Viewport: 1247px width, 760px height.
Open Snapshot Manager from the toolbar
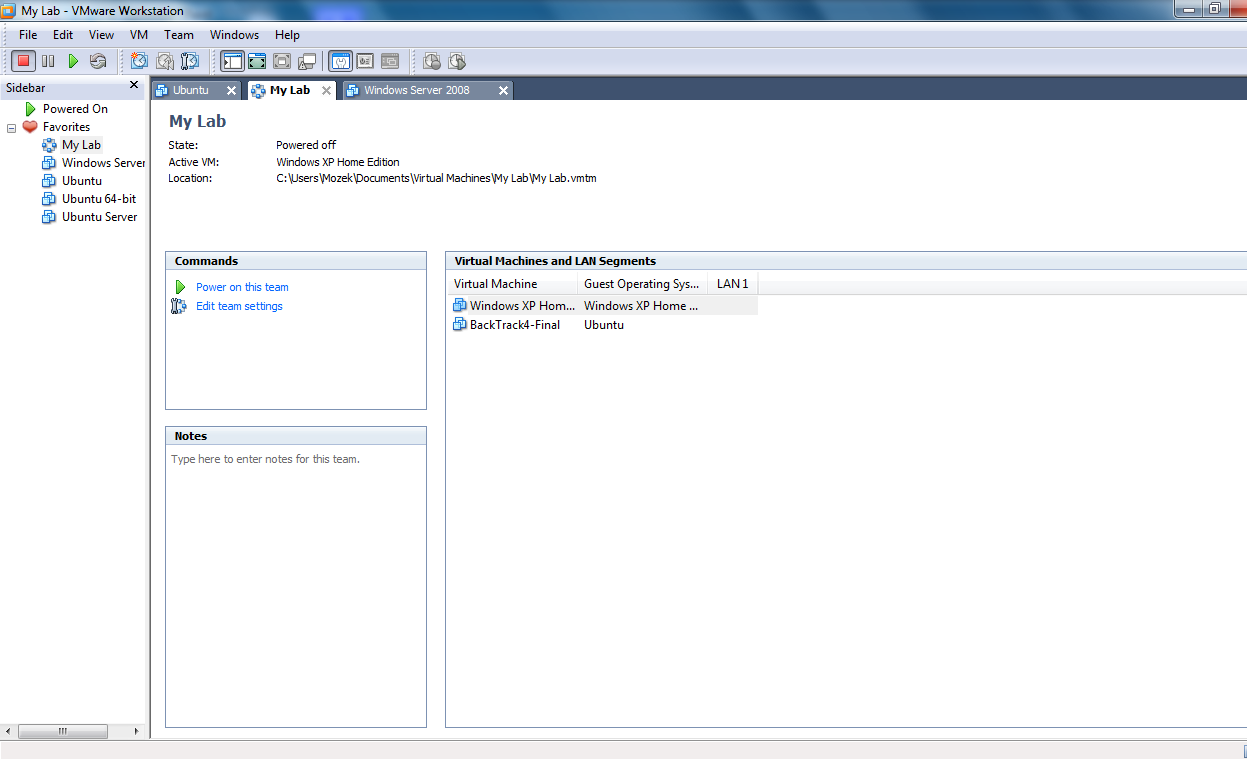point(190,61)
